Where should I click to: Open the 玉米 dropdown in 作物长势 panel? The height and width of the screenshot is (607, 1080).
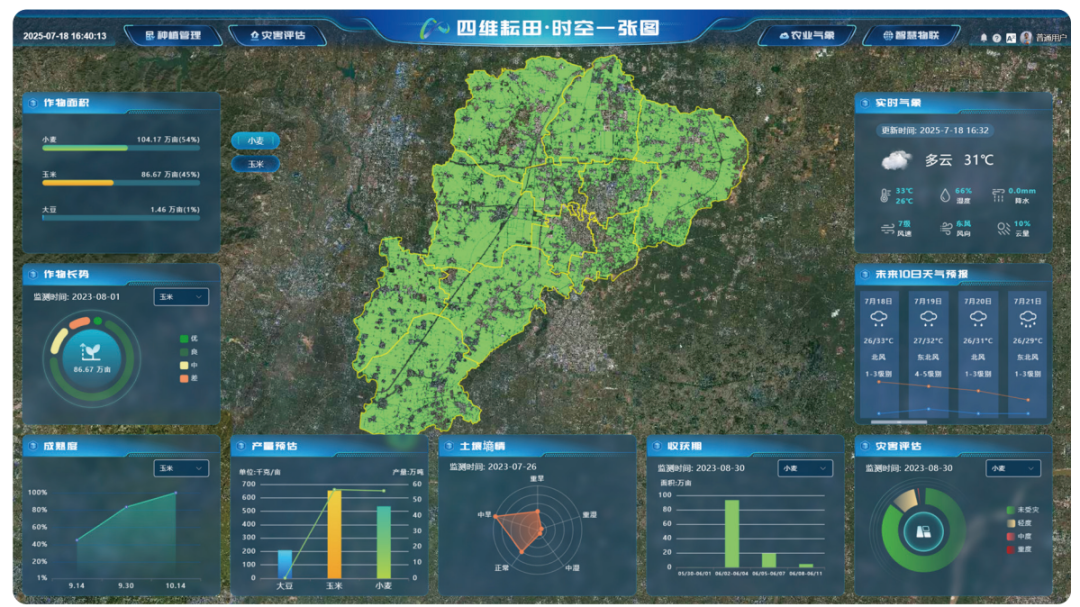[181, 297]
